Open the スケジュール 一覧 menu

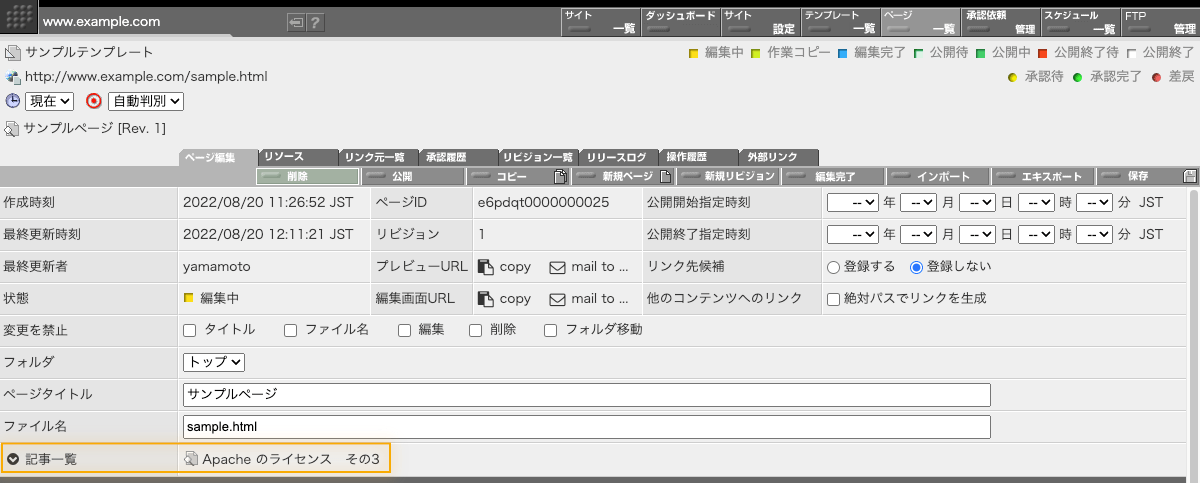pos(1080,22)
